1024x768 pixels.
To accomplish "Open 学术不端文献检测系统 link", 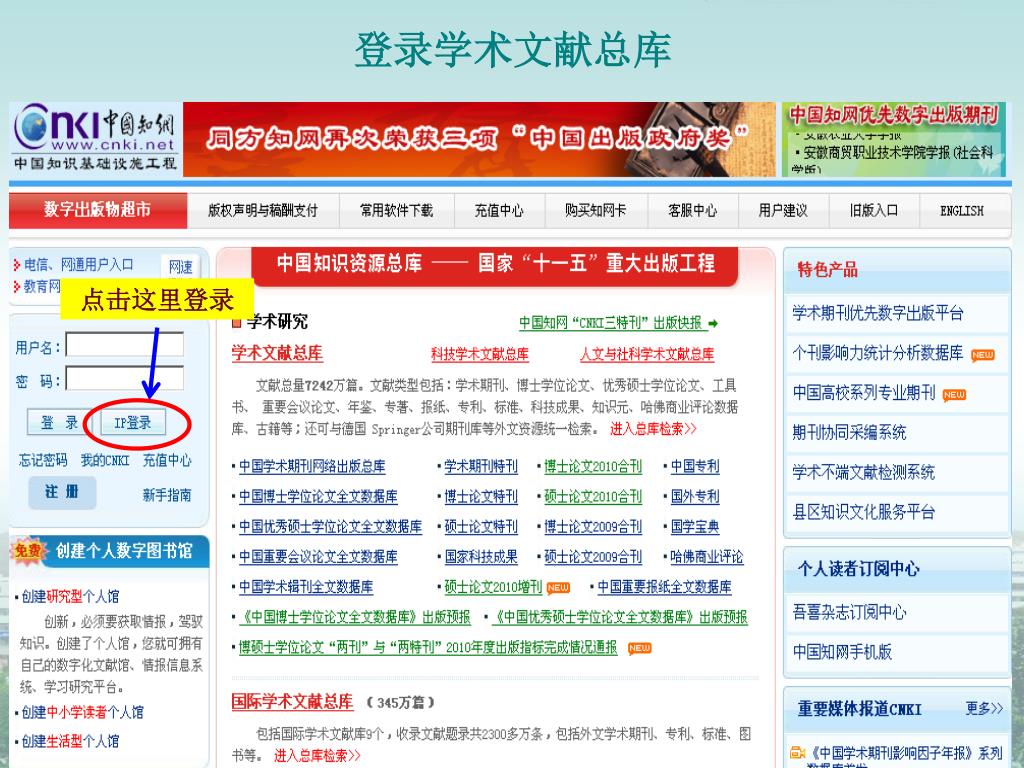I will (x=863, y=472).
